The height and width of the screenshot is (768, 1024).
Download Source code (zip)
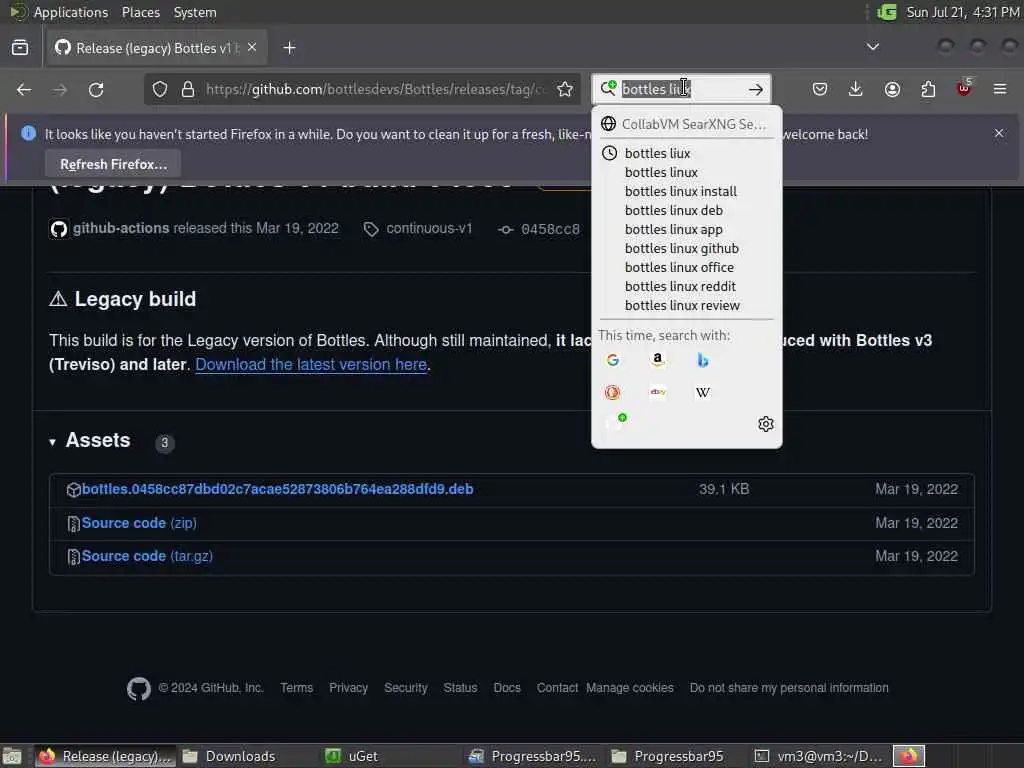point(139,523)
